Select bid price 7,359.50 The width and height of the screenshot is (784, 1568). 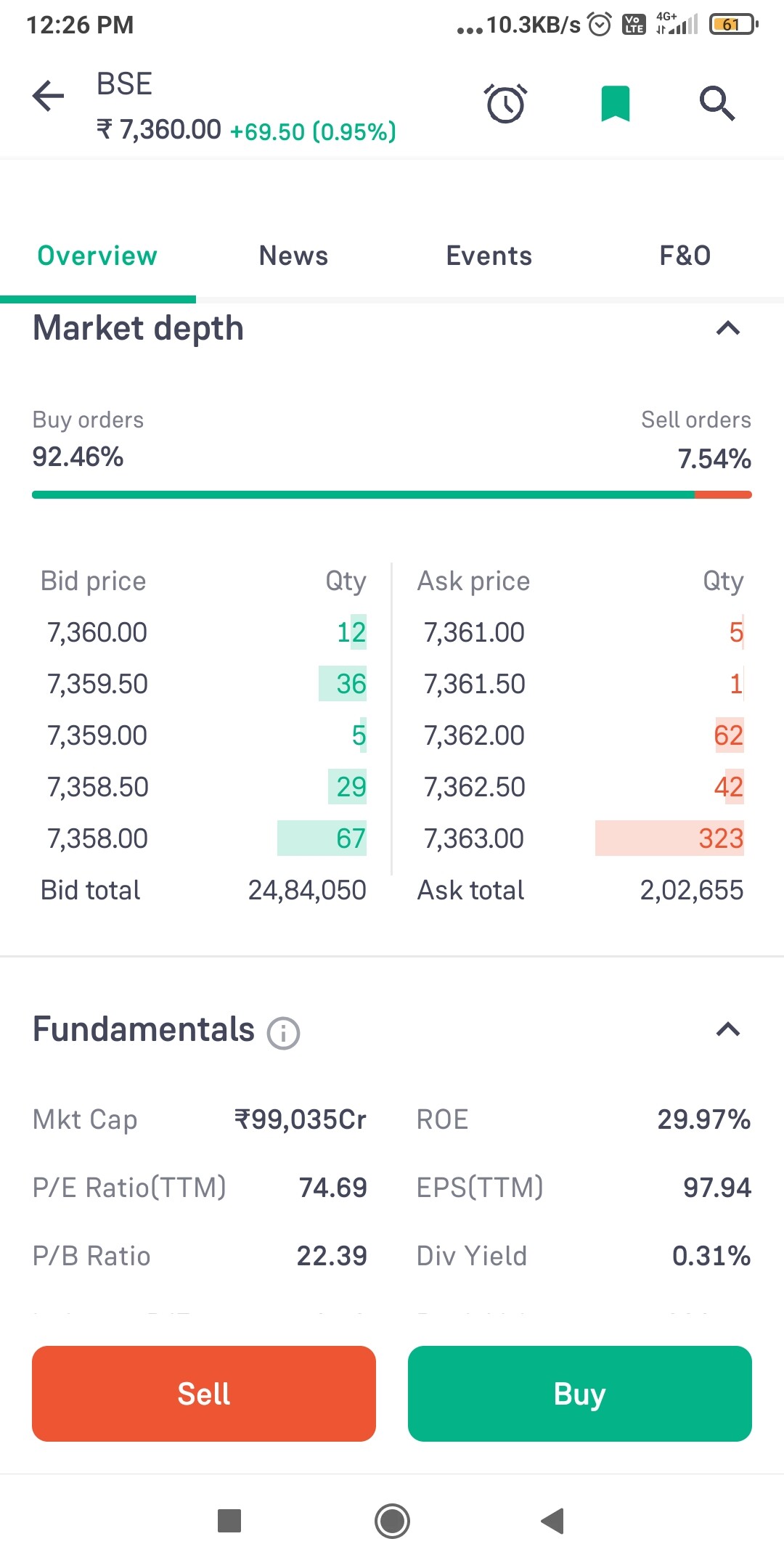[x=97, y=684]
